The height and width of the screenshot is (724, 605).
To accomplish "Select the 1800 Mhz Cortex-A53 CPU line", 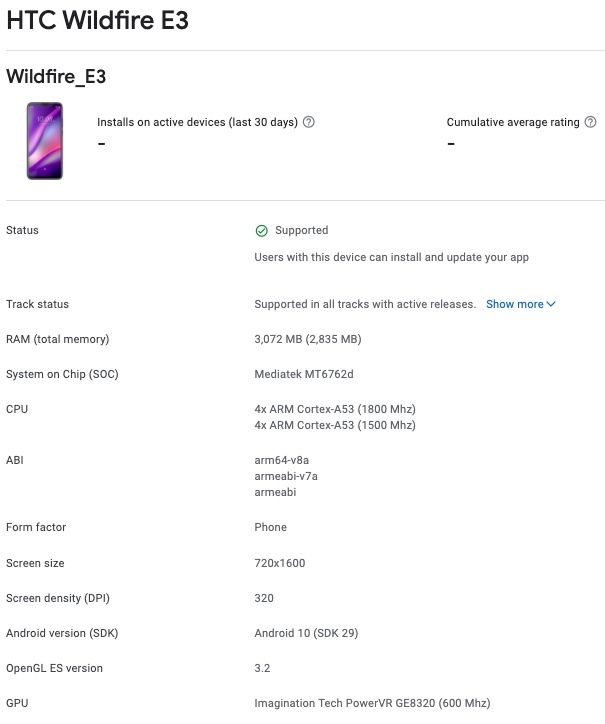I will [335, 409].
